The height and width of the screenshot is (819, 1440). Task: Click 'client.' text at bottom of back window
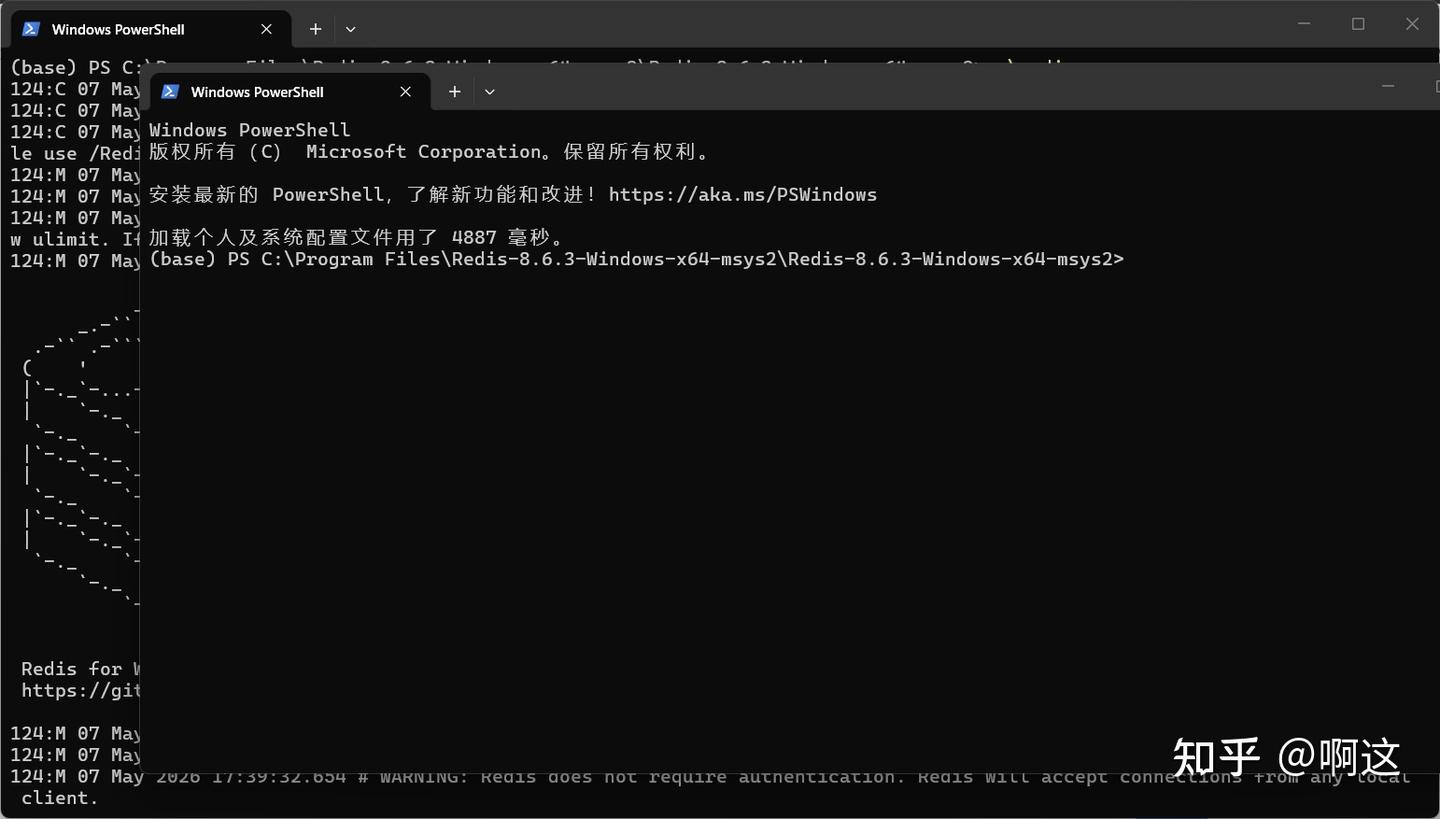click(60, 798)
